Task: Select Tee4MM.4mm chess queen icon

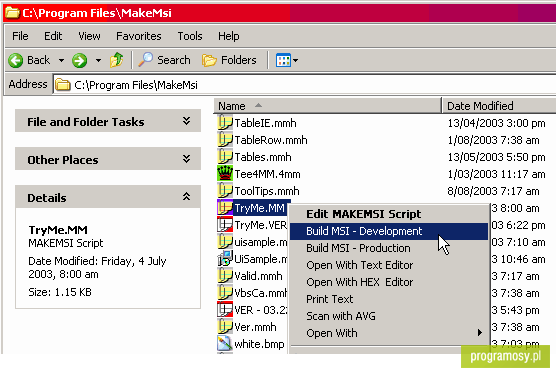Action: (x=224, y=174)
